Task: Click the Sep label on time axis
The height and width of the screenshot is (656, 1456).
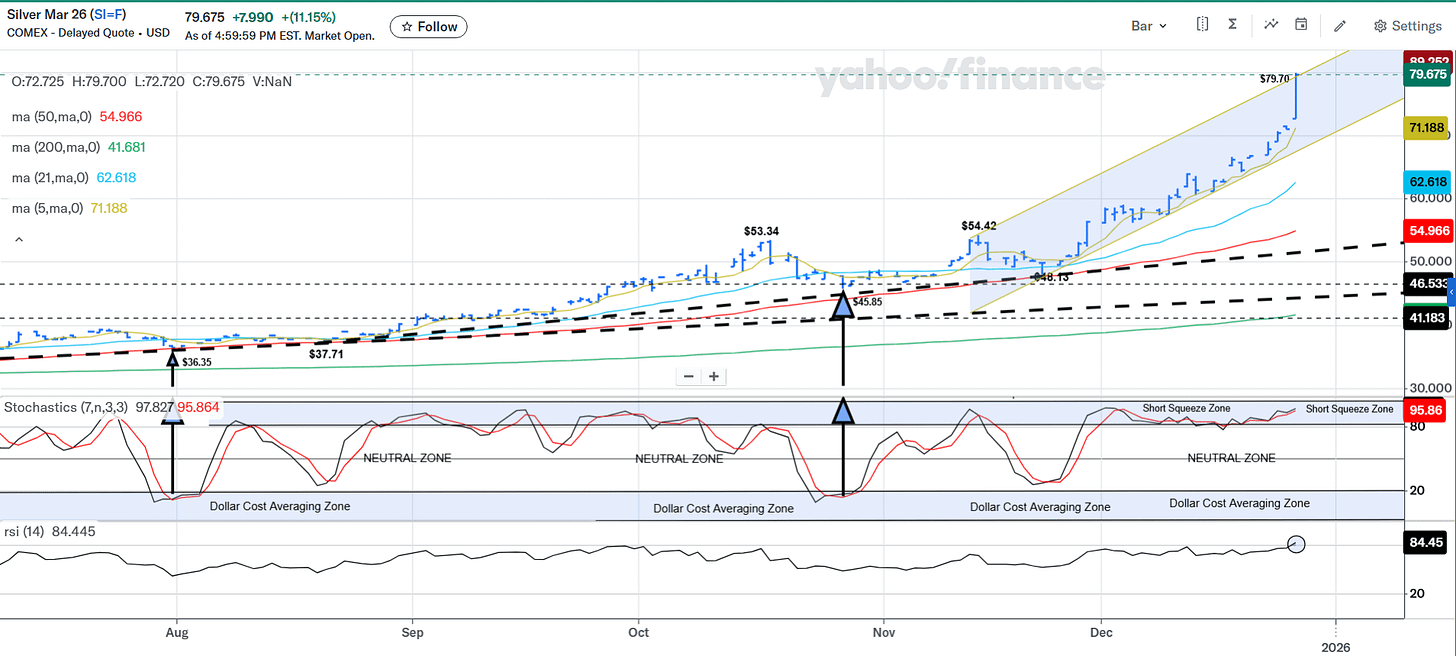Action: click(x=411, y=633)
